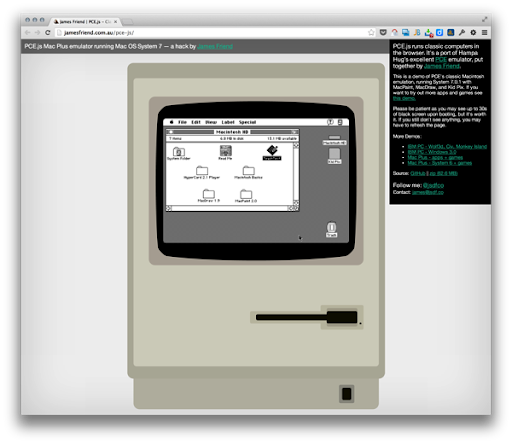Open the @jsdfco follow link

click(433, 185)
